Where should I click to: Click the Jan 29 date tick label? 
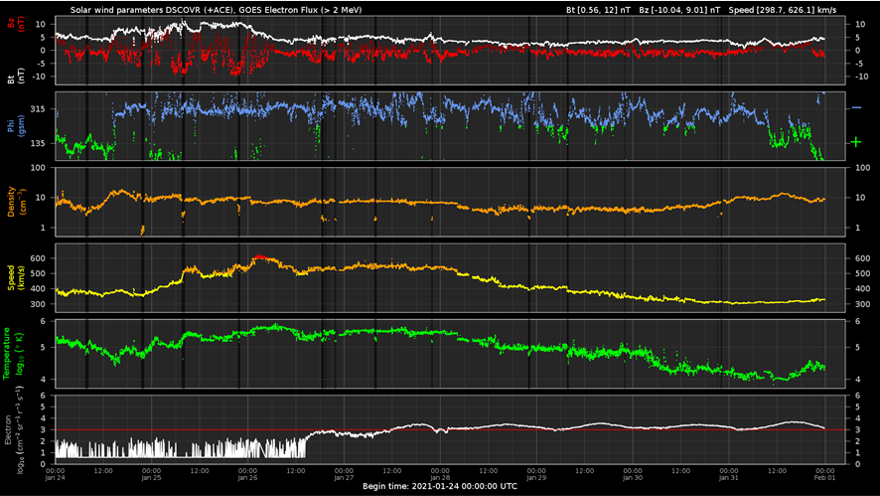535,477
